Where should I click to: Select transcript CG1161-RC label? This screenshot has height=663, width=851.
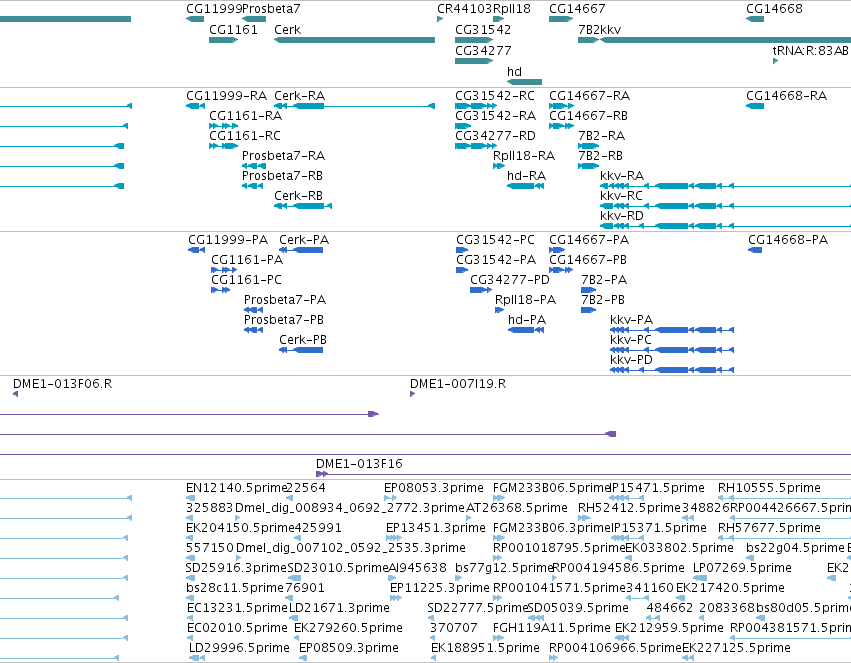(x=245, y=136)
